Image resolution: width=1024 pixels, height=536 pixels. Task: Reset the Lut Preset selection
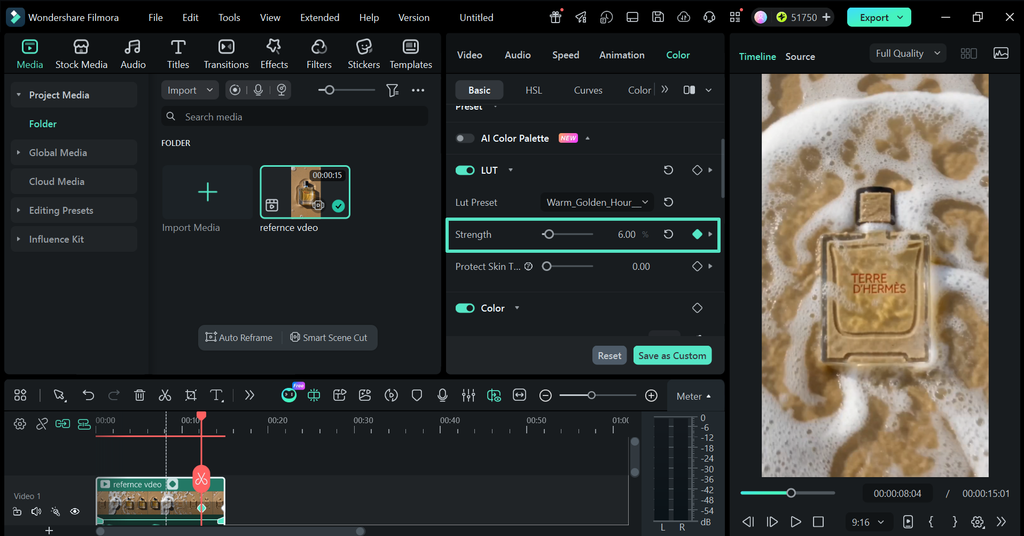tap(668, 202)
